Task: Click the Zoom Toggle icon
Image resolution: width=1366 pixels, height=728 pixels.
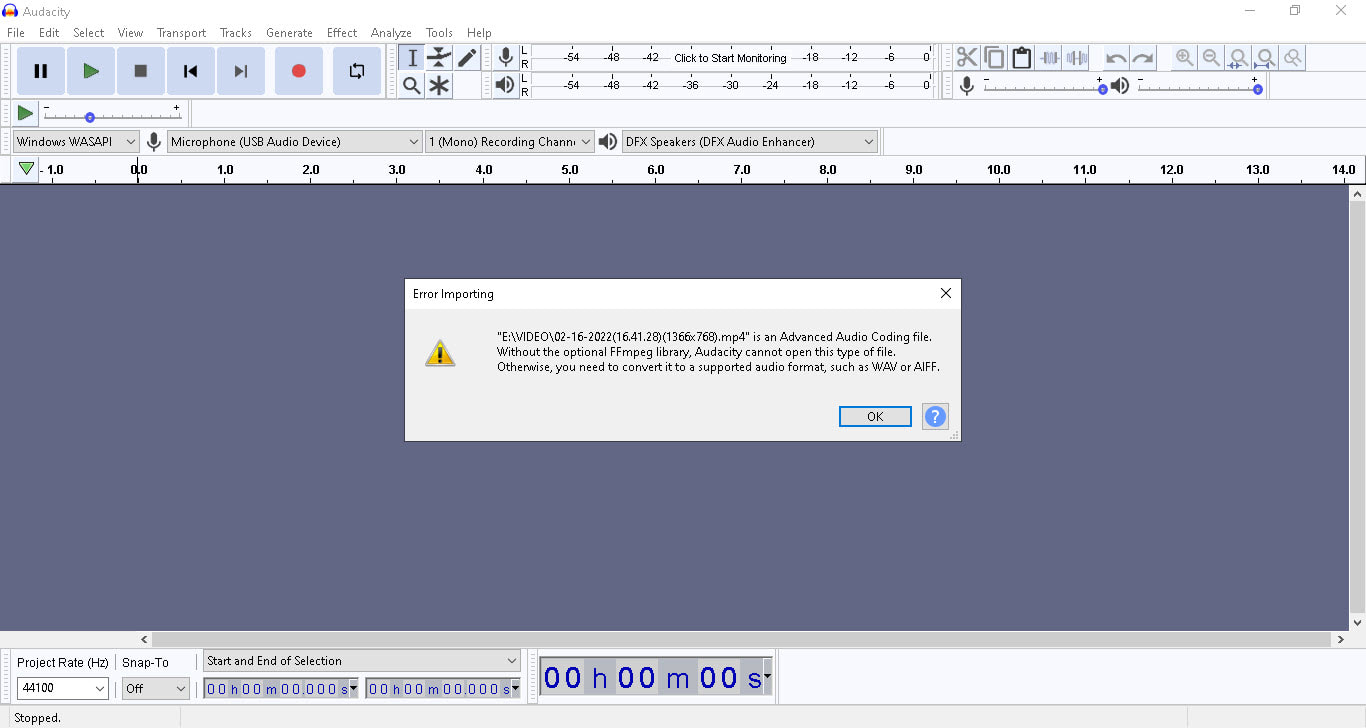Action: pos(1292,58)
